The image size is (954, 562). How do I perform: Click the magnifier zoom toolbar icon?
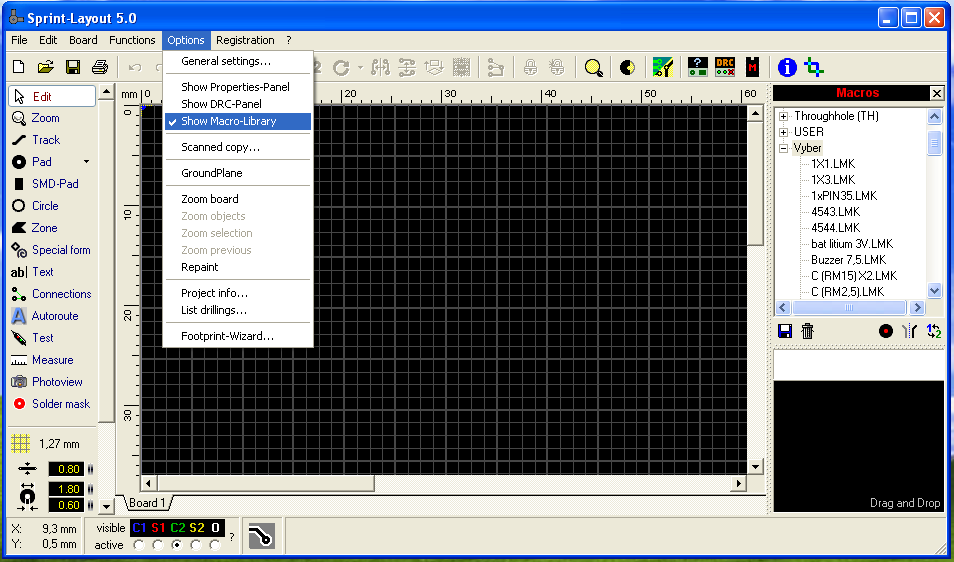point(593,68)
